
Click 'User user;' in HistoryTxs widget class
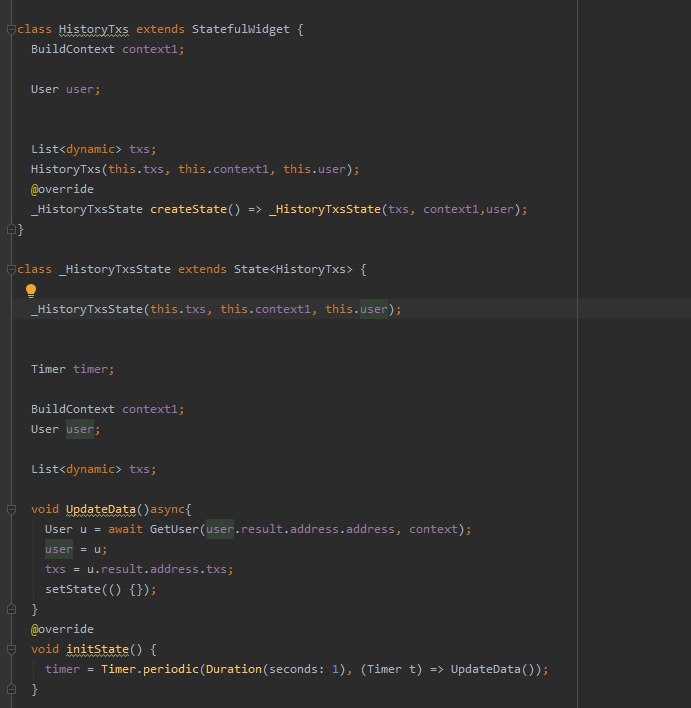point(65,89)
